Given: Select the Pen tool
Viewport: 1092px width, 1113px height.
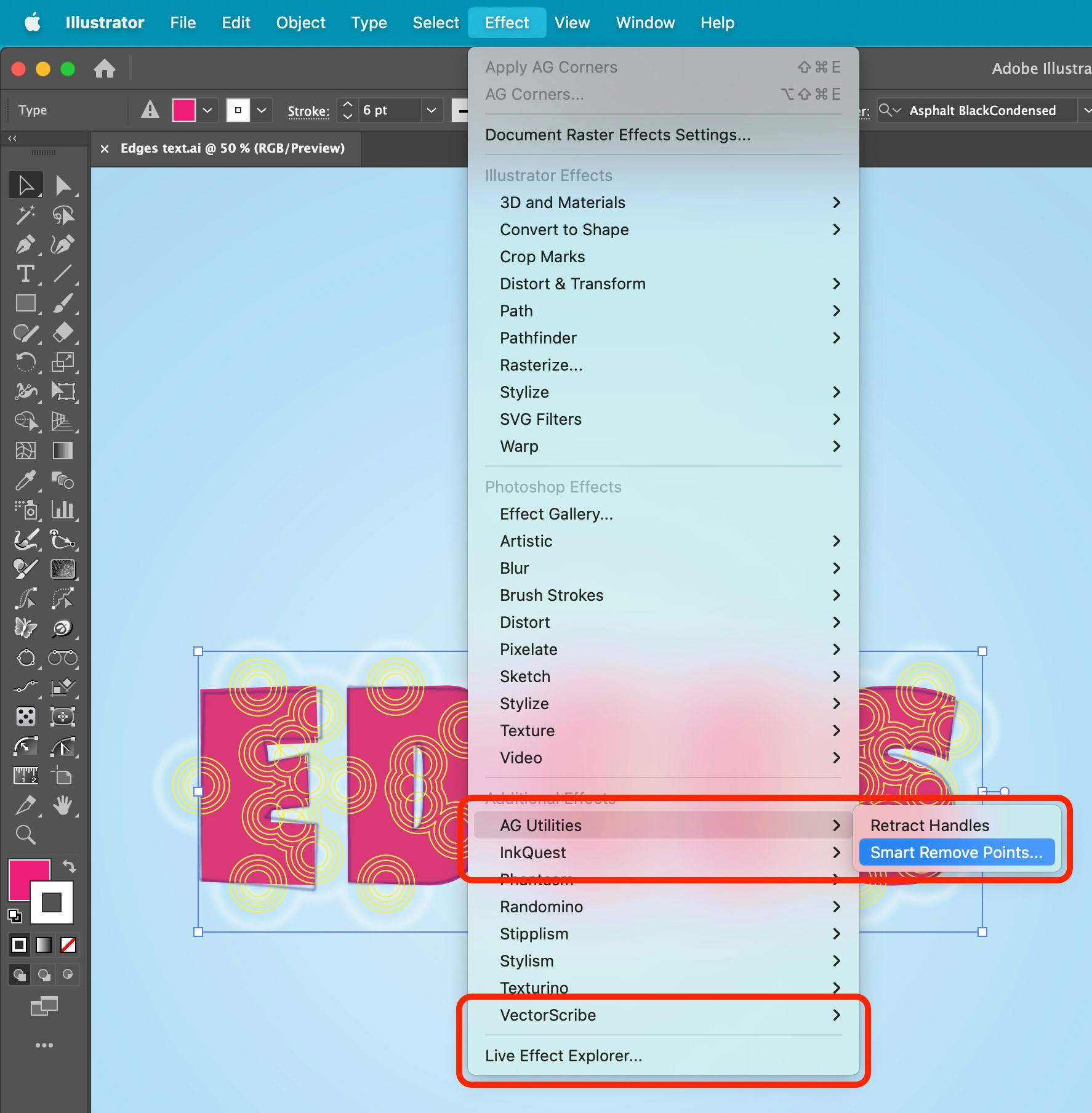Looking at the screenshot, I should point(26,244).
